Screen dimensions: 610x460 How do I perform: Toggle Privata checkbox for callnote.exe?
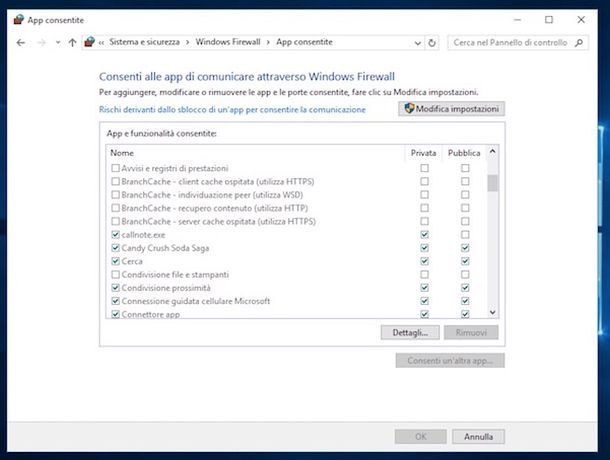point(424,235)
